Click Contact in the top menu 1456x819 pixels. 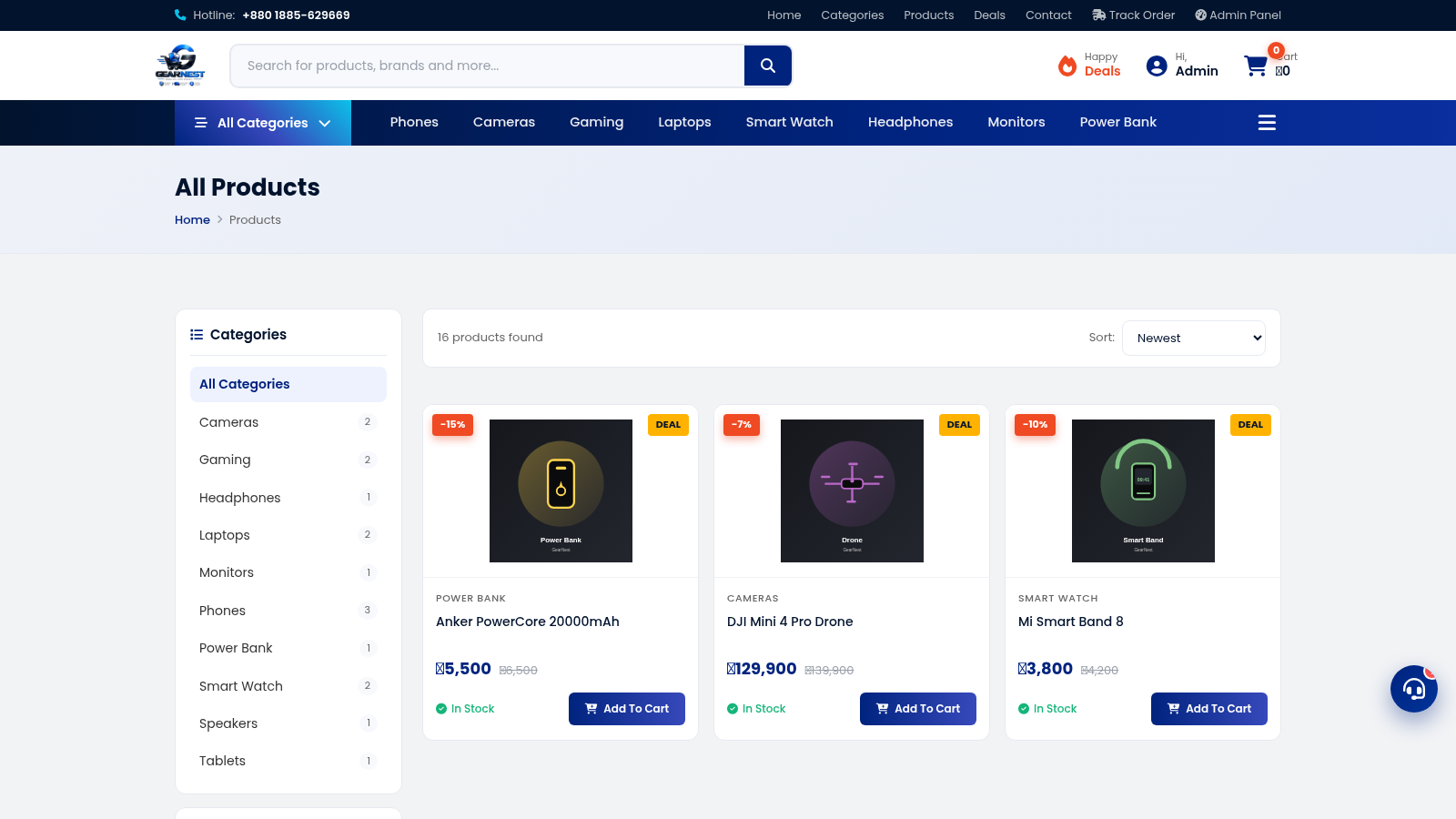pos(1048,15)
